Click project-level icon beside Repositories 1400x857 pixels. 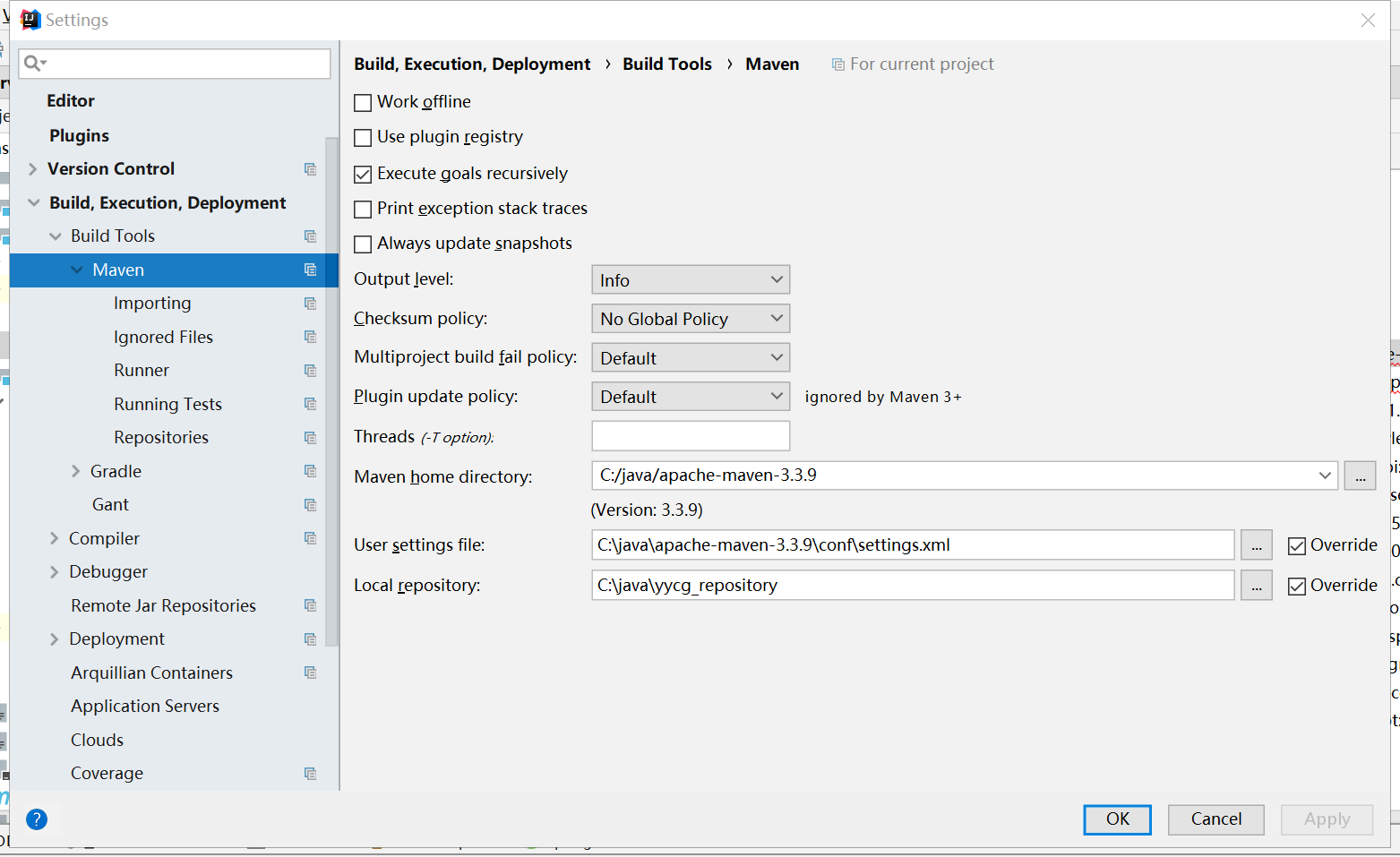pyautogui.click(x=310, y=438)
